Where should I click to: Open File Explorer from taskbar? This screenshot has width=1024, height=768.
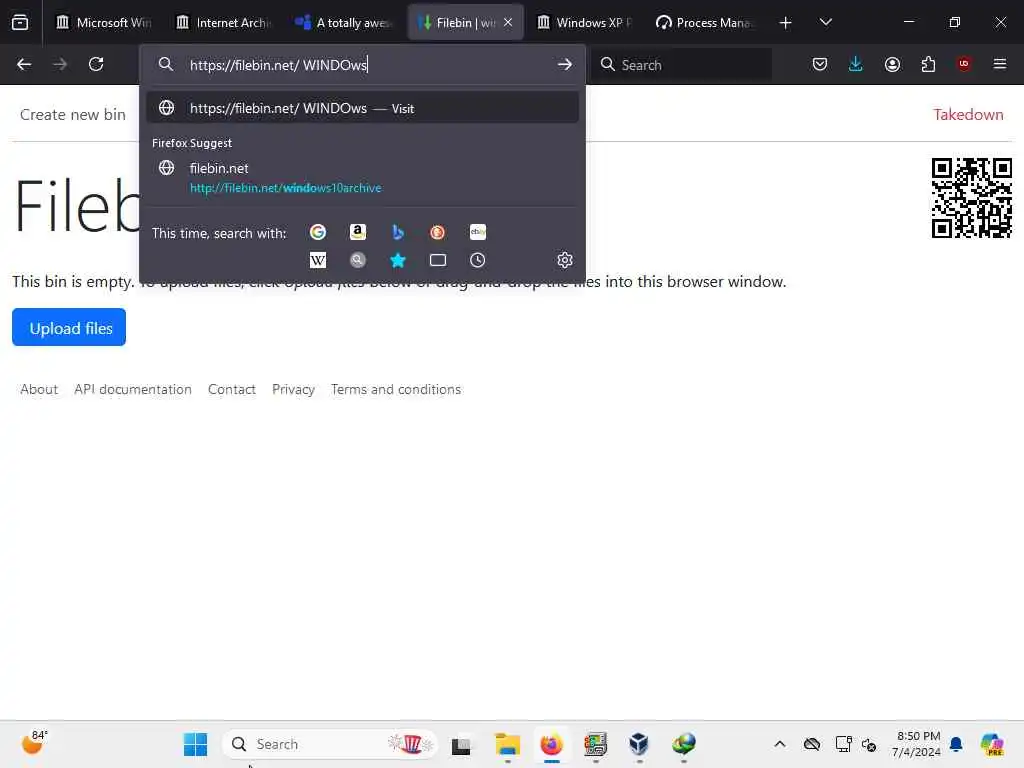tap(507, 744)
